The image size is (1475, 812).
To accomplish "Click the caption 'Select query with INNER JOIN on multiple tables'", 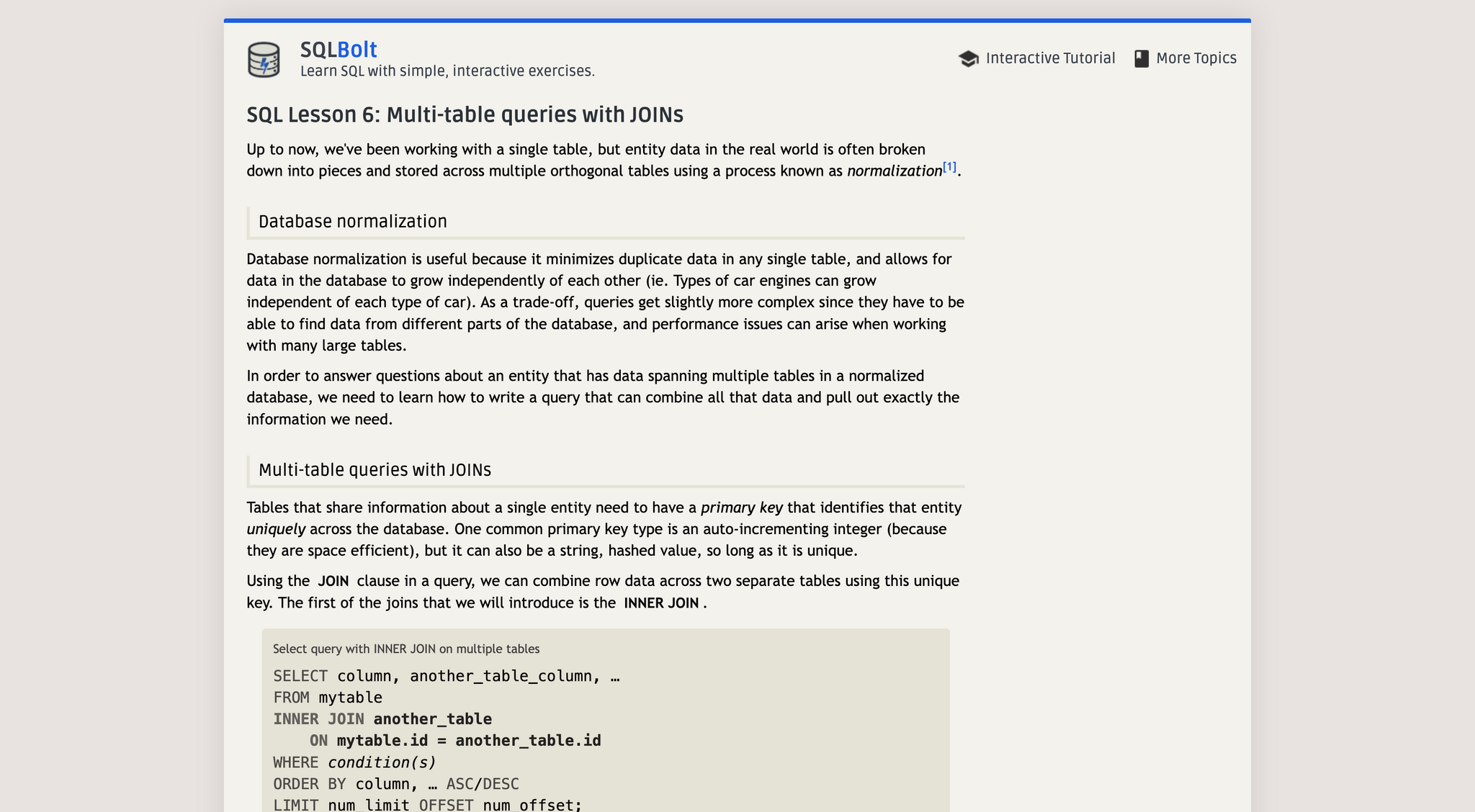I will pyautogui.click(x=406, y=649).
